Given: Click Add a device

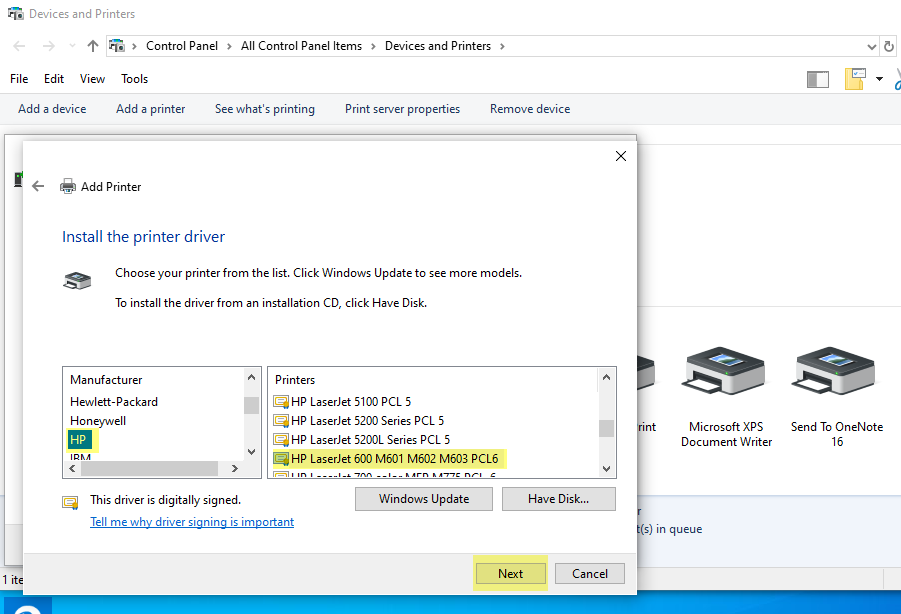Looking at the screenshot, I should pos(52,109).
